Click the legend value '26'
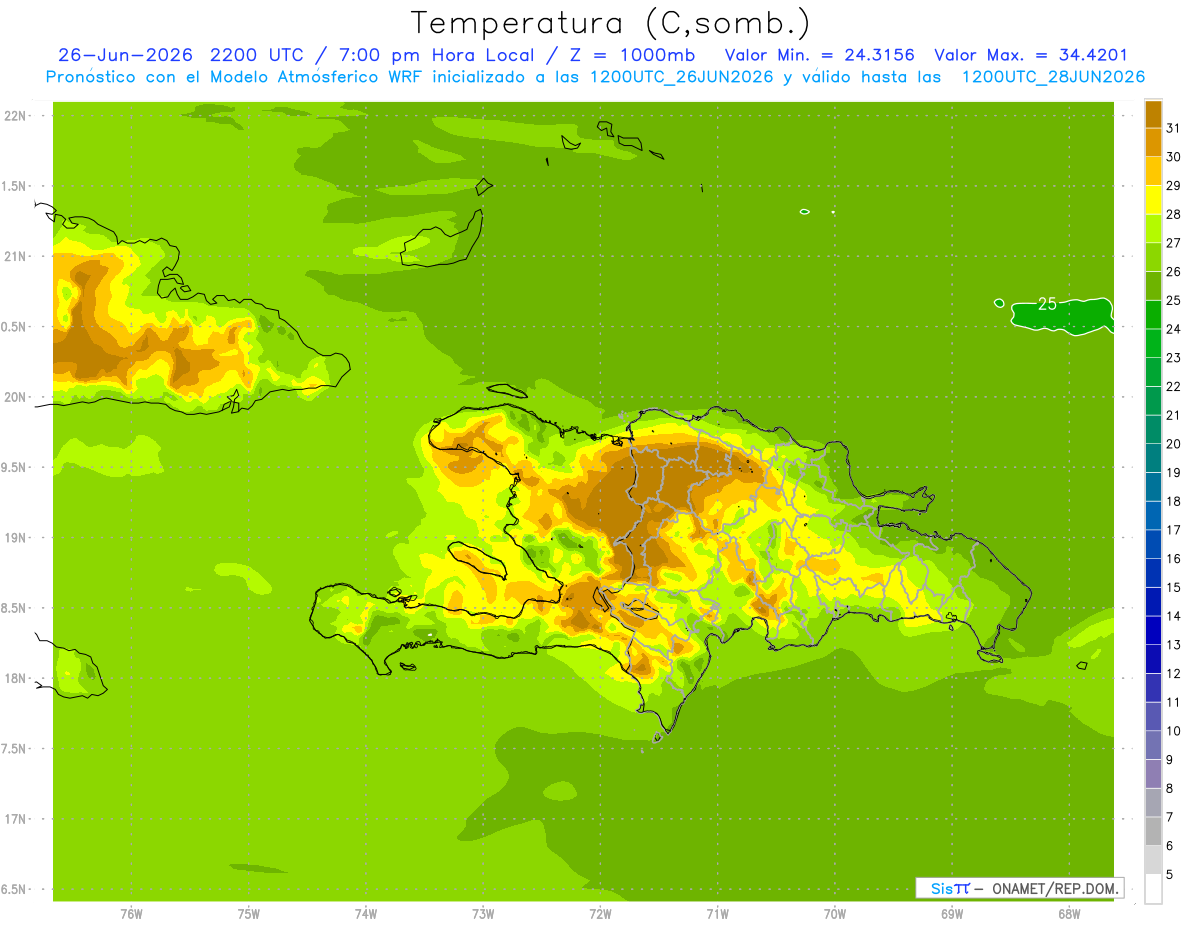 coord(1173,272)
